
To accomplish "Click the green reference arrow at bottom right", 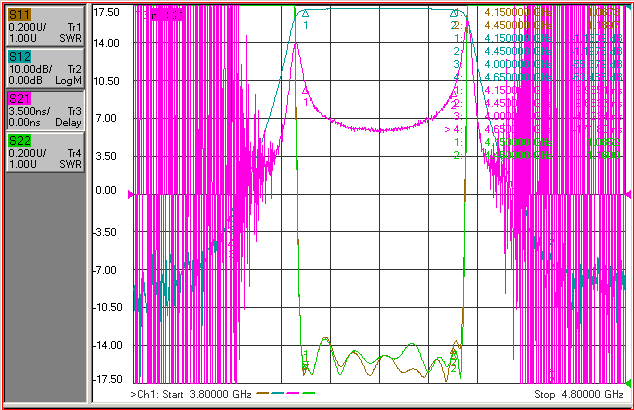I will pyautogui.click(x=628, y=383).
